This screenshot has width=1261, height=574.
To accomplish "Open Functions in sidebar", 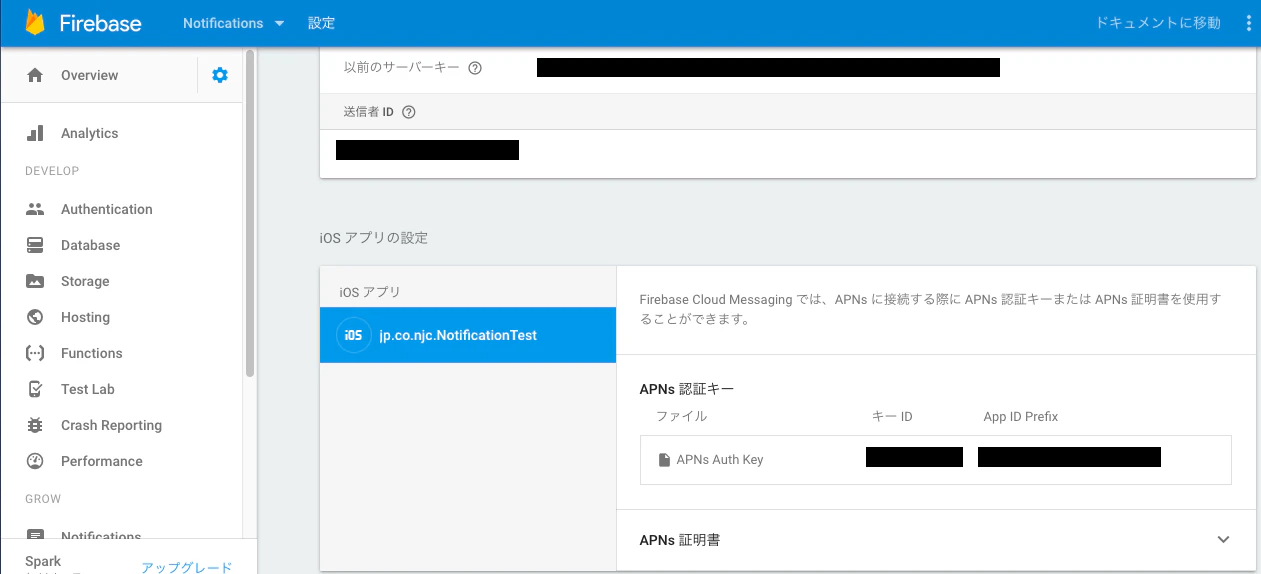I will point(92,353).
